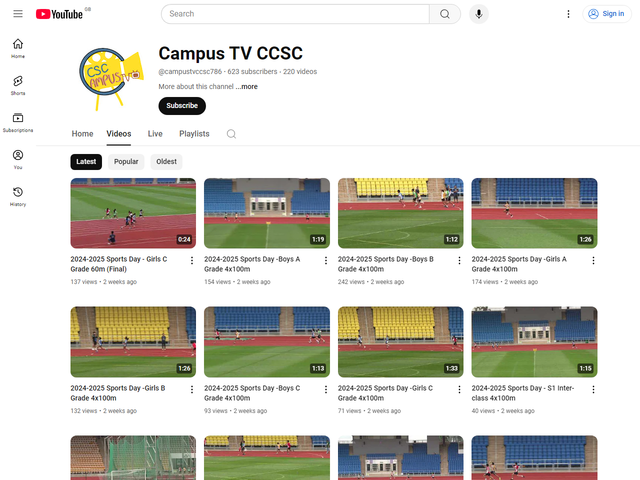Expand channel description with ...more

[x=246, y=87]
